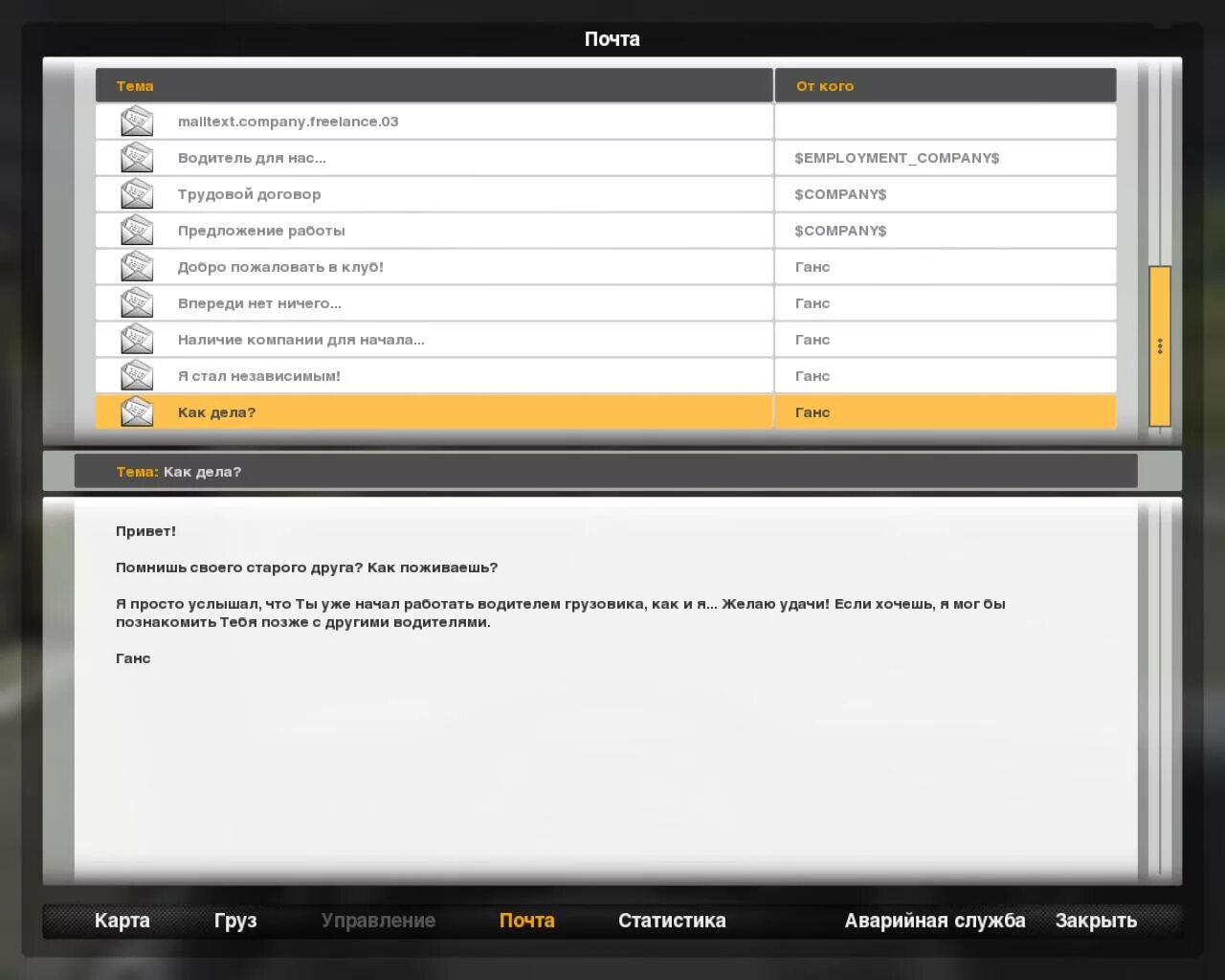Open mail 'mailtext.company.freelance.03'

tap(434, 122)
